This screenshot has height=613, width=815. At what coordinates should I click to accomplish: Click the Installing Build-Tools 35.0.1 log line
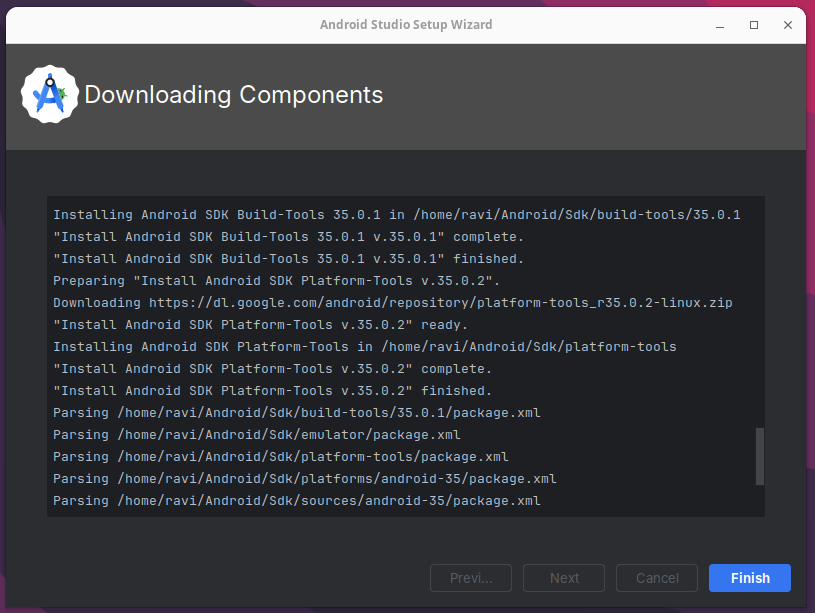point(396,215)
